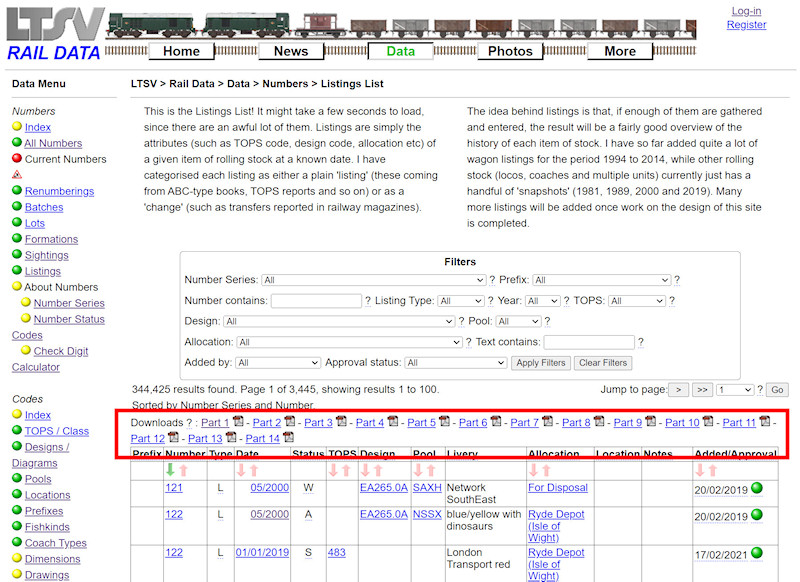Open the News tab
This screenshot has width=800, height=582.
(x=291, y=50)
